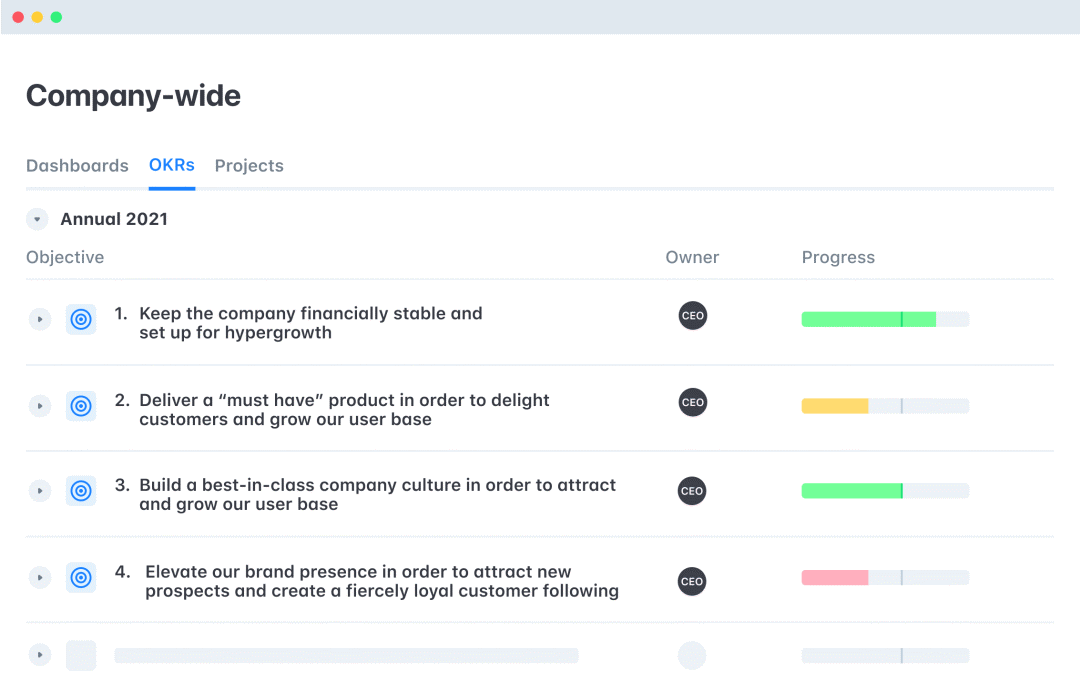Click the target icon for the company culture objective
This screenshot has height=691, width=1080.
[x=81, y=491]
